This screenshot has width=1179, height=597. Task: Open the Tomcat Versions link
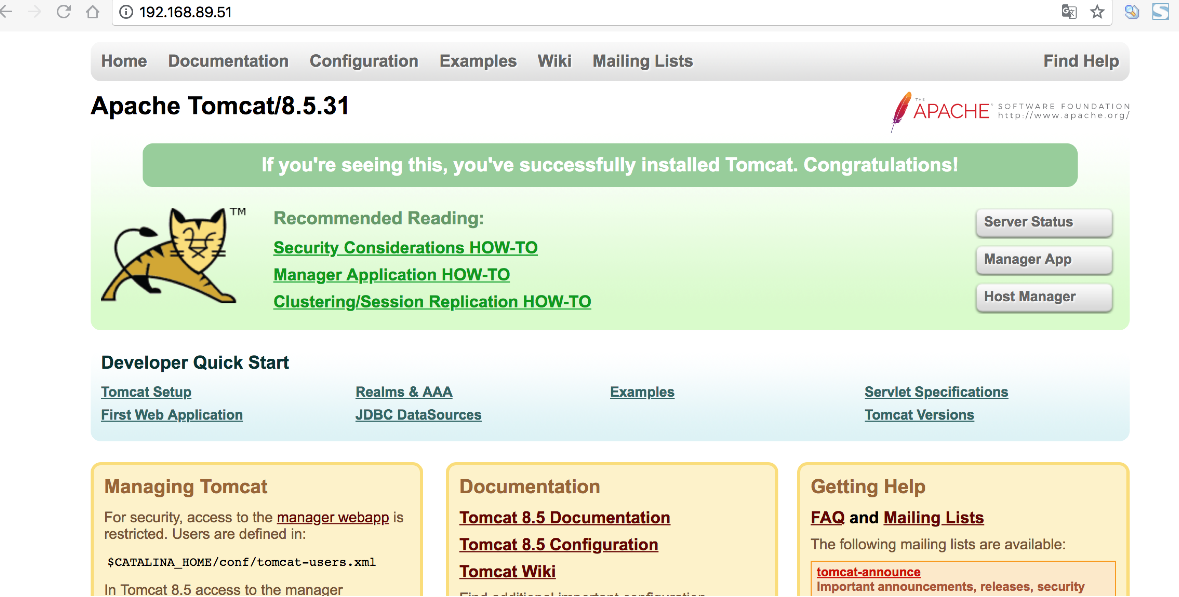click(x=919, y=415)
